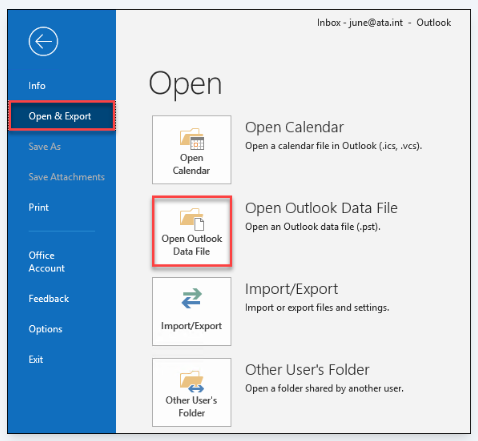
Task: Click 'Import or export files and settings.' text
Action: (317, 308)
